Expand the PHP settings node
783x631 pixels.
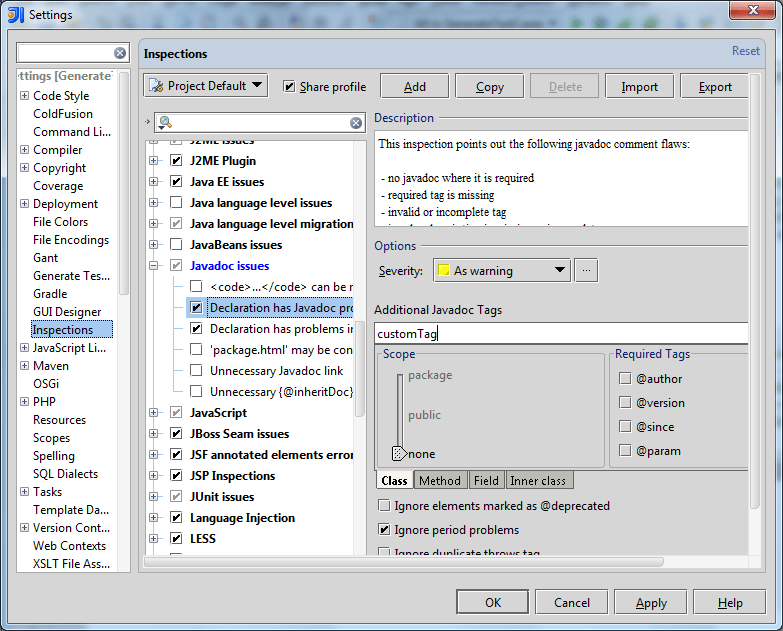pyautogui.click(x=24, y=401)
